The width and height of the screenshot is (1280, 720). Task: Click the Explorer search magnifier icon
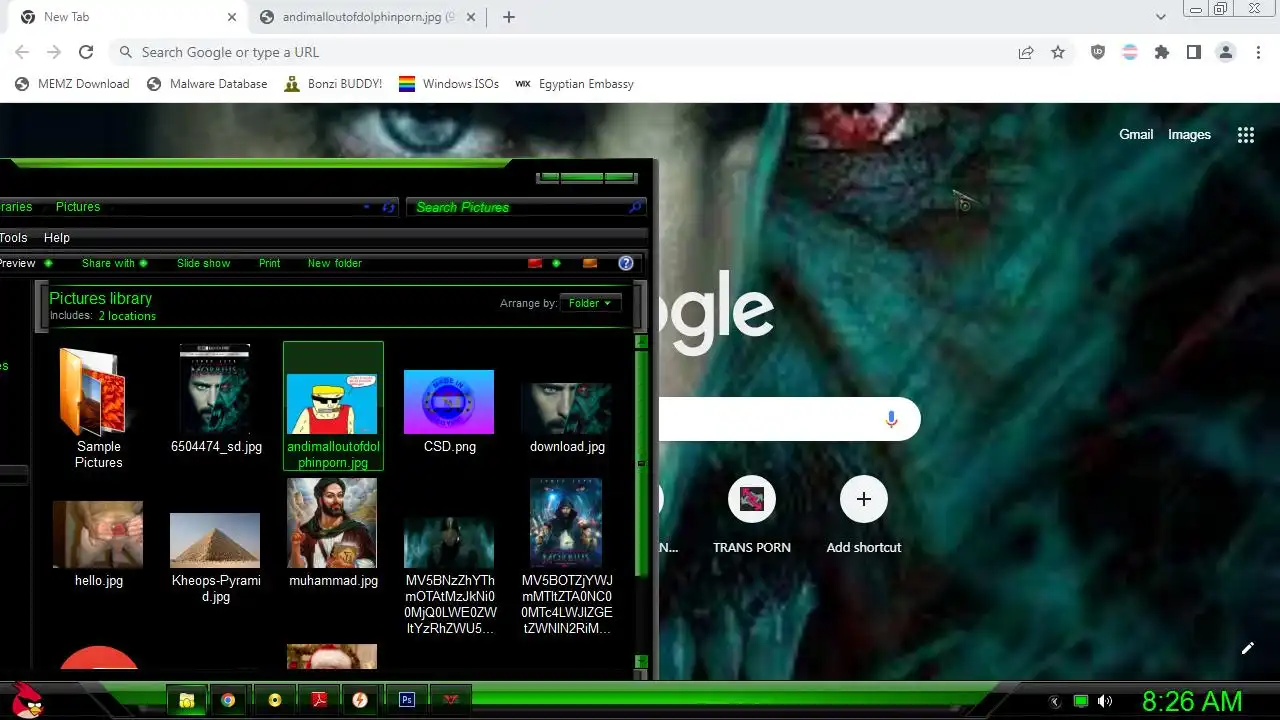tap(635, 207)
